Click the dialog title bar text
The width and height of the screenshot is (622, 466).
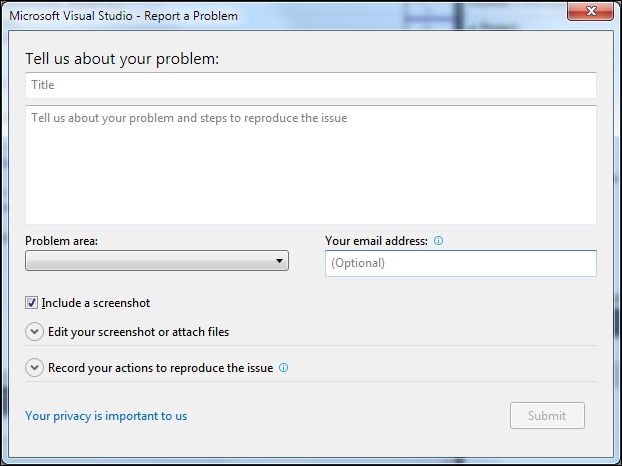coord(124,16)
